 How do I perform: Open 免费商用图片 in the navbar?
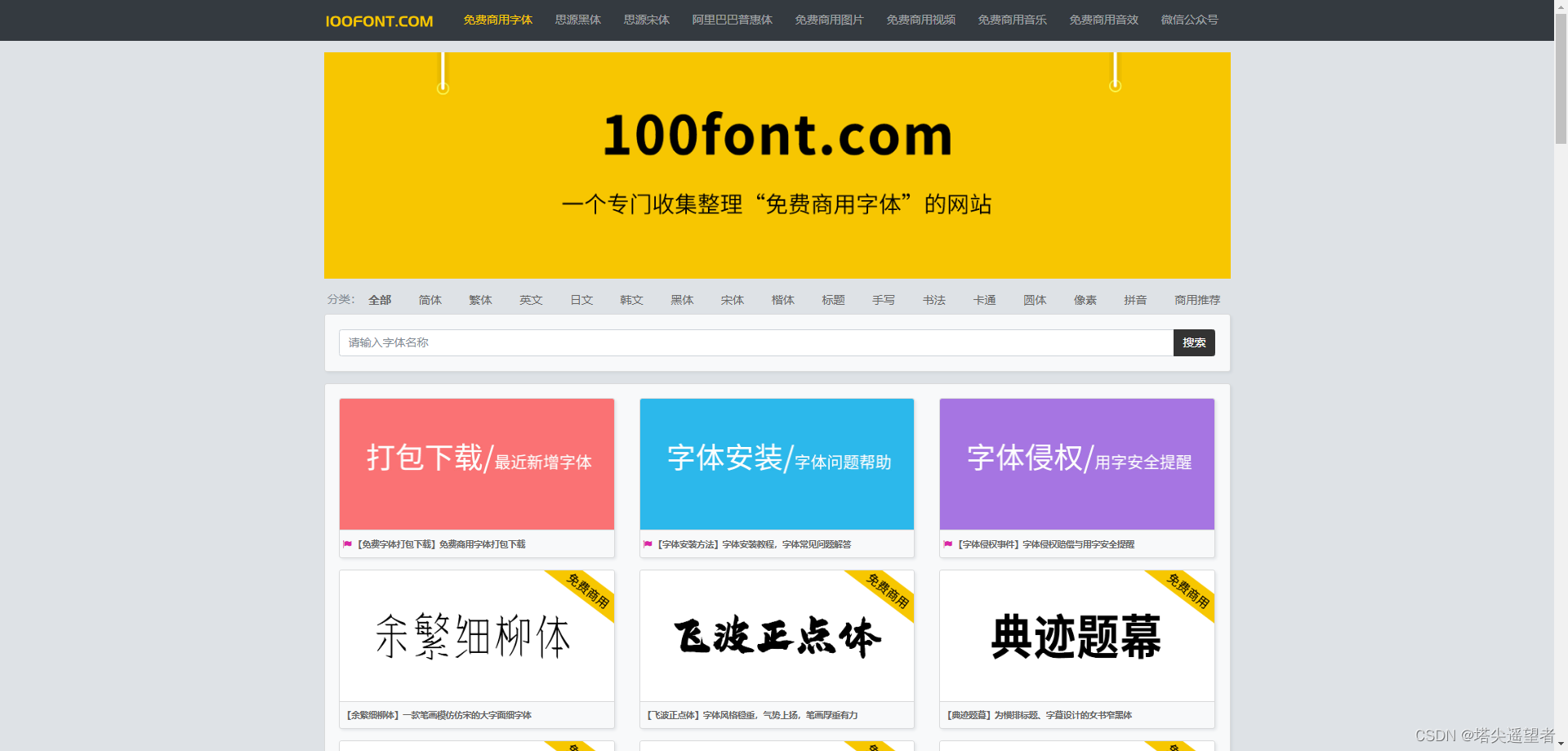[x=829, y=20]
